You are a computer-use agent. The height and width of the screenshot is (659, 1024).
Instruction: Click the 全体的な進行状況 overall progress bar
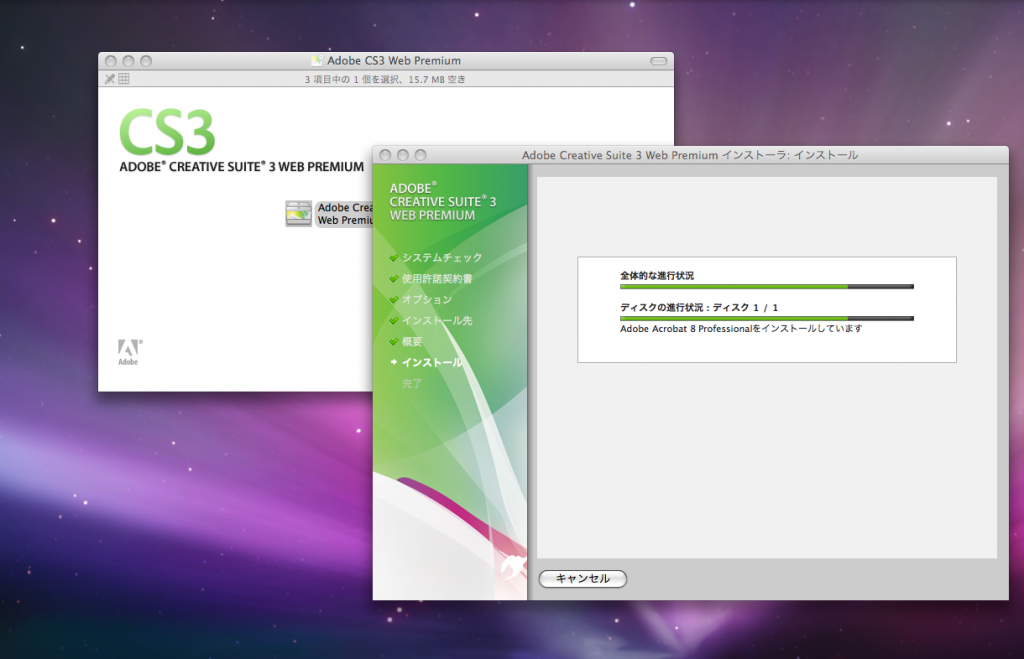767,287
